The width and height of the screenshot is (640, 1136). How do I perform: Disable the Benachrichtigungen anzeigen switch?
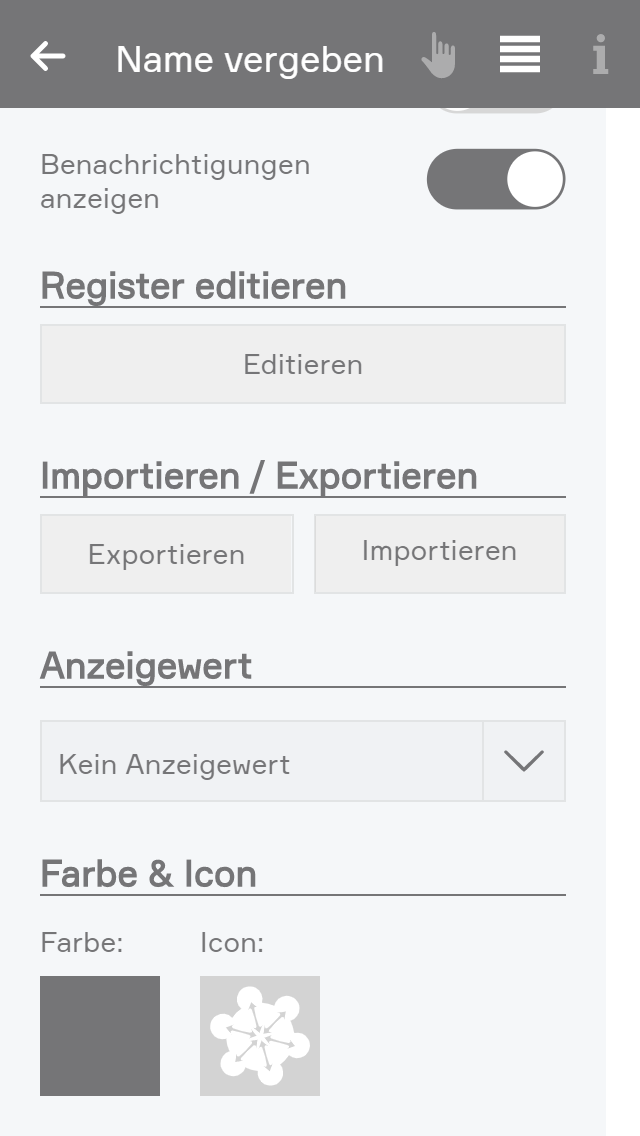point(496,180)
